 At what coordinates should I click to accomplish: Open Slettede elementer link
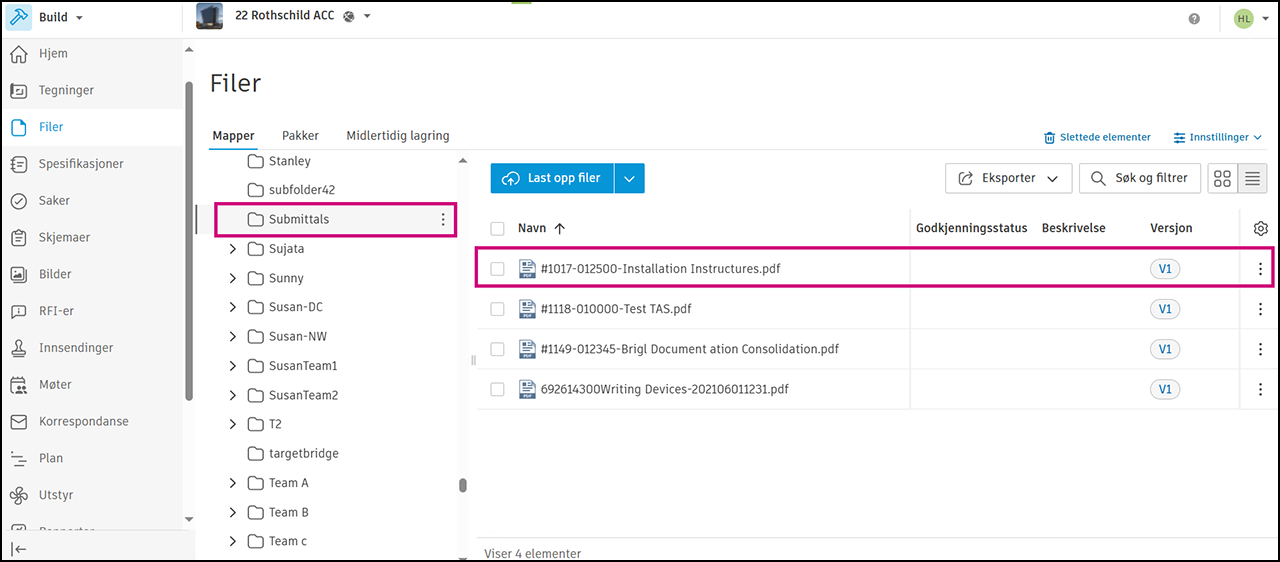[1097, 137]
